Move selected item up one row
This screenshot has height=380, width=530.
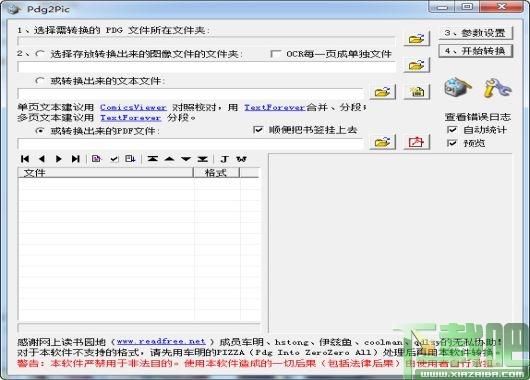click(169, 159)
